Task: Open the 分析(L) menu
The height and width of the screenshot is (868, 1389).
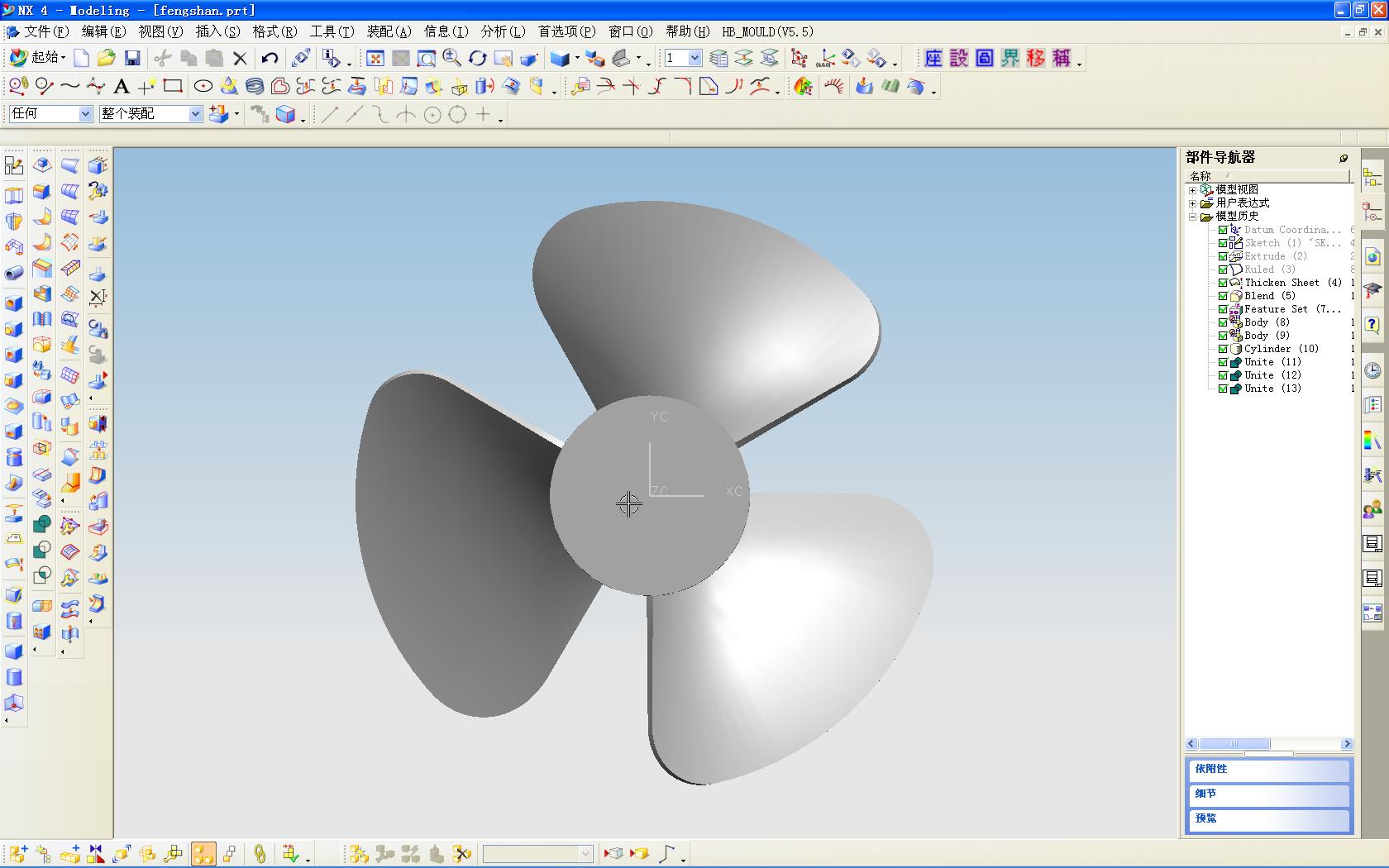Action: (x=503, y=31)
